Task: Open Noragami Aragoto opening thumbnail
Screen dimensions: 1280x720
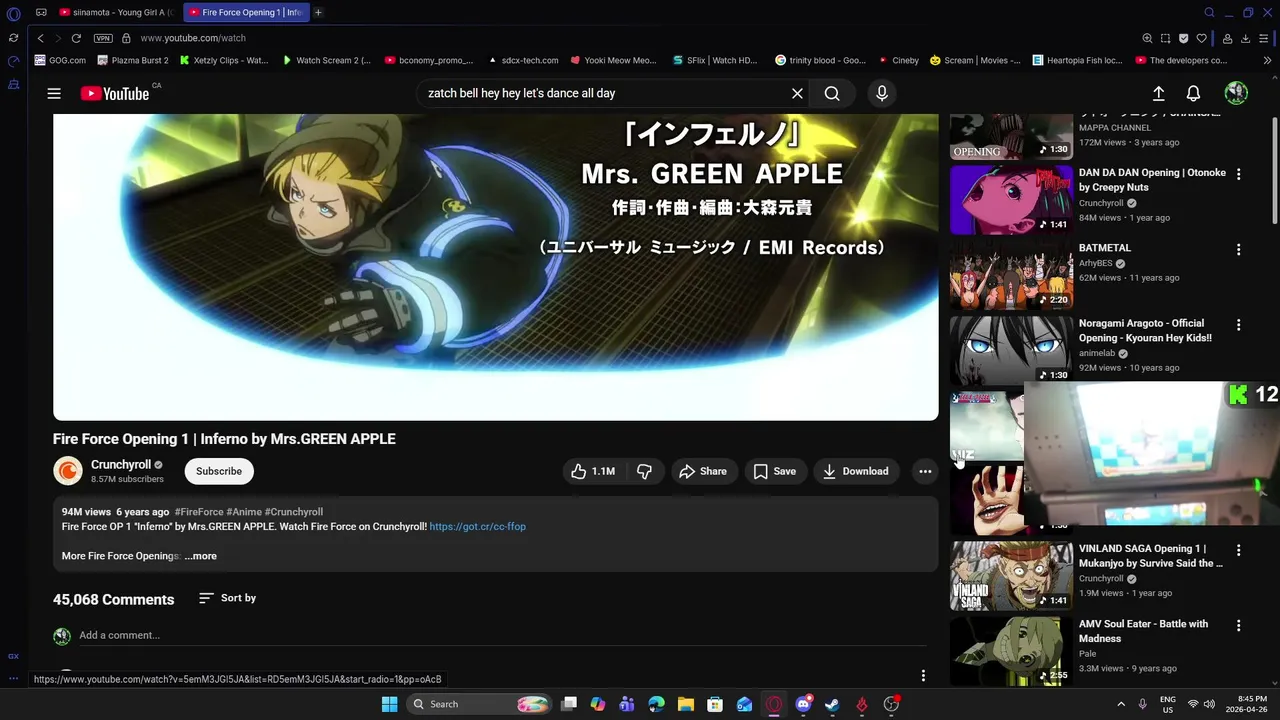Action: (1011, 350)
